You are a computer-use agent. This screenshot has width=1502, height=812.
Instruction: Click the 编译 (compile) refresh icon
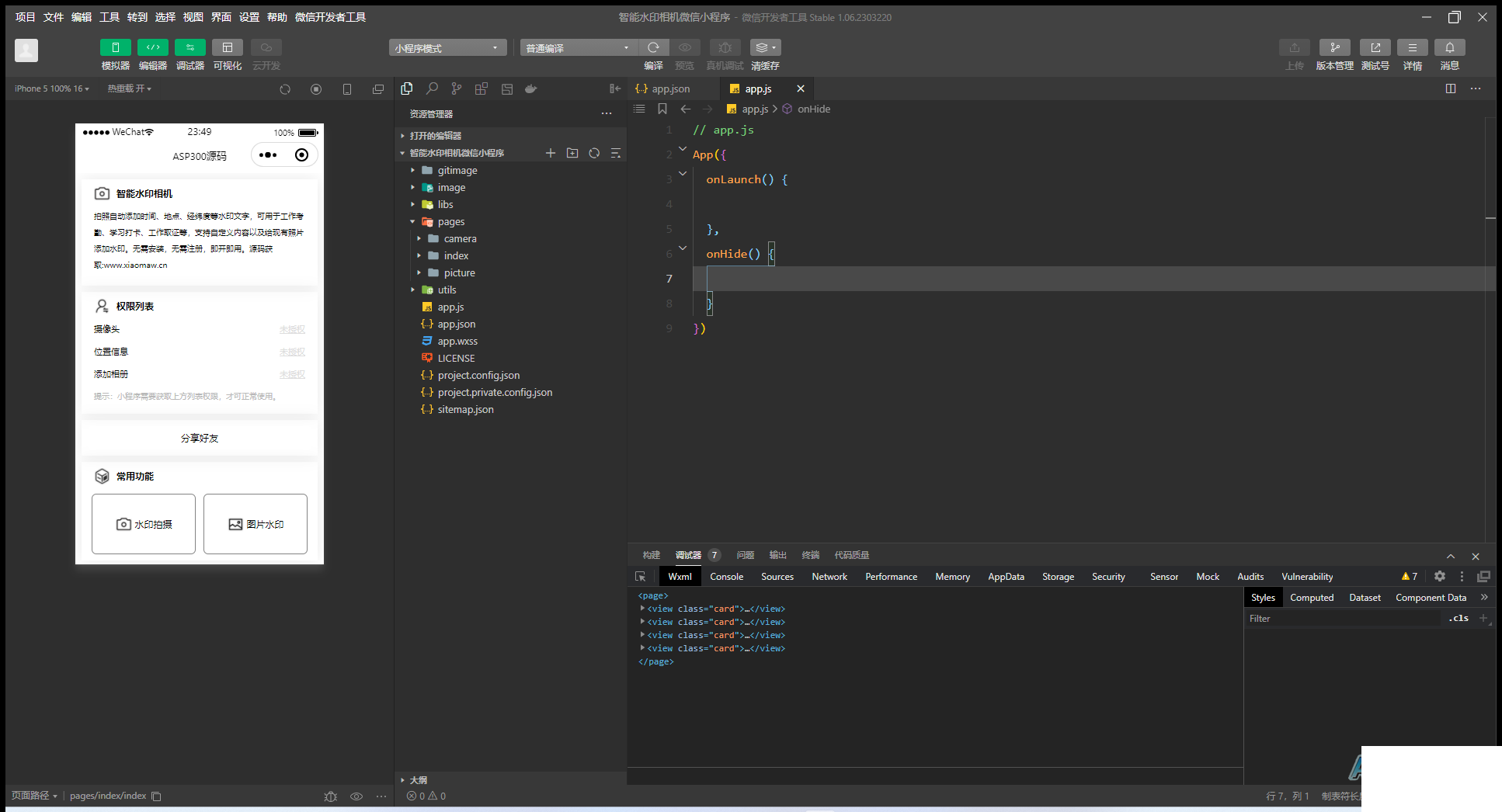pos(653,48)
